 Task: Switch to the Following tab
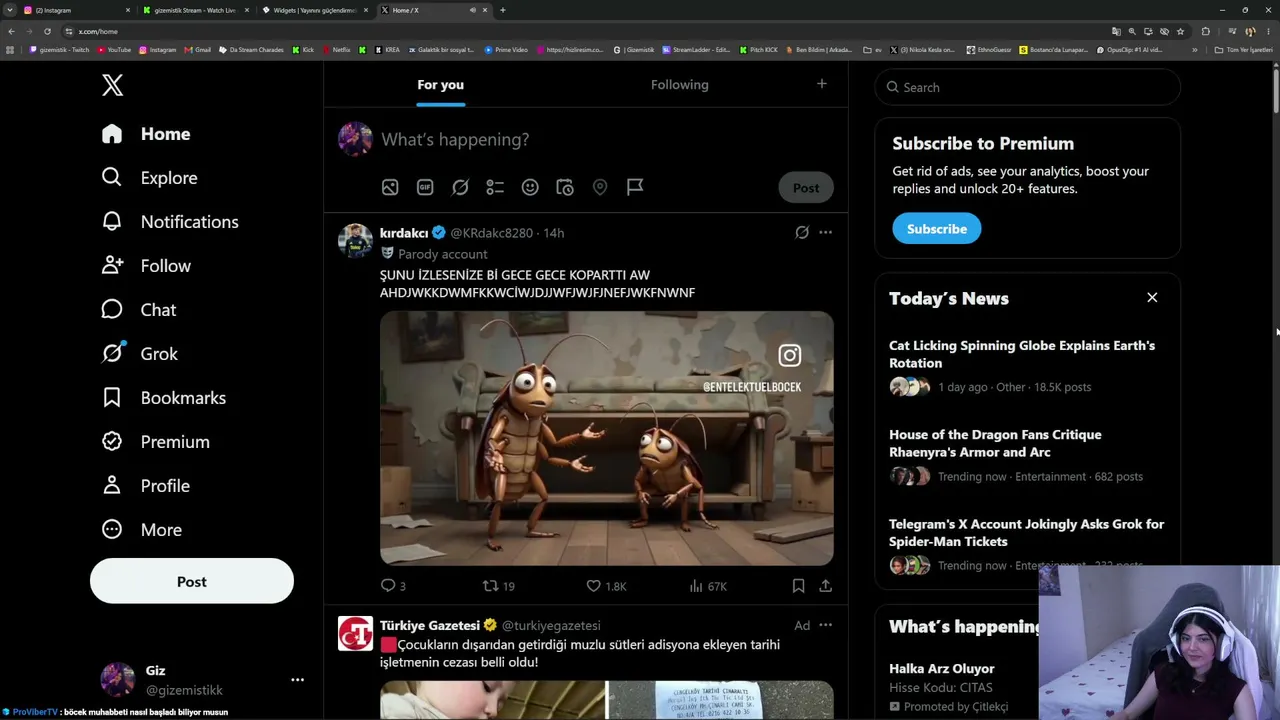tap(679, 85)
